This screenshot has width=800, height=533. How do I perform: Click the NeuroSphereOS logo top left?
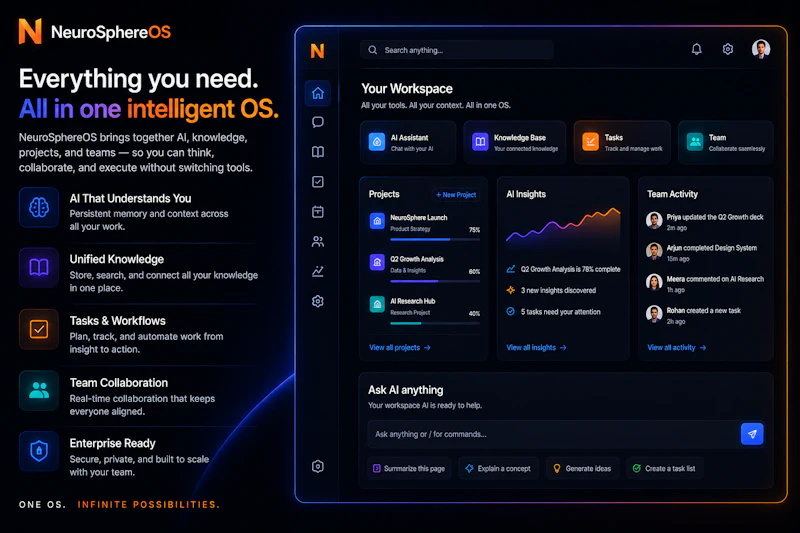pos(95,32)
